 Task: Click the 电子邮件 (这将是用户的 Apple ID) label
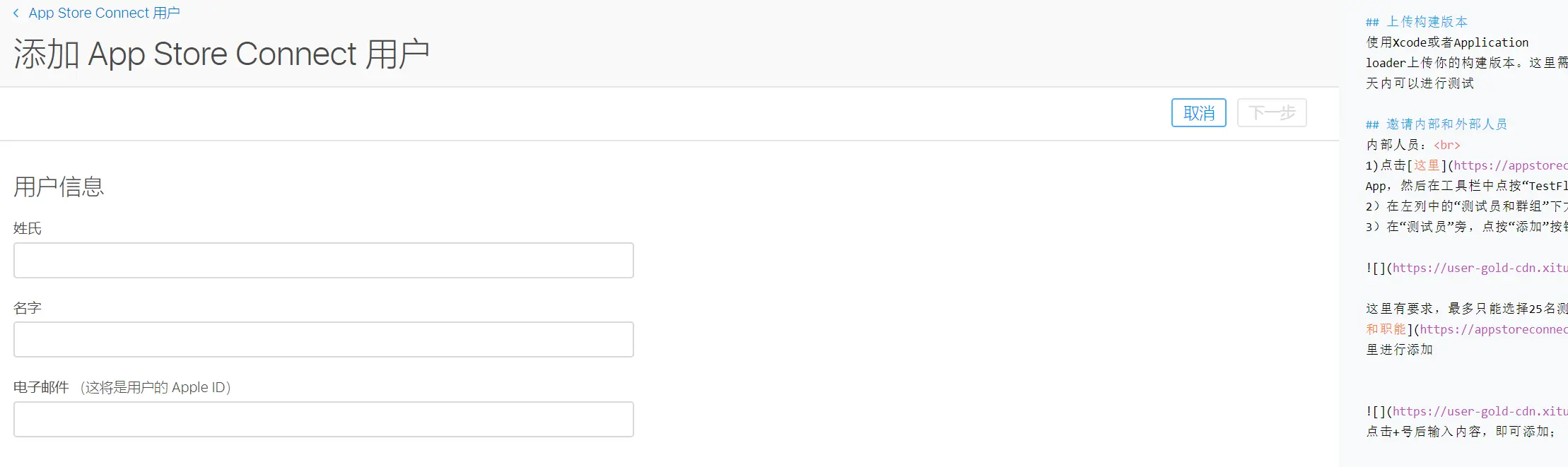(122, 387)
